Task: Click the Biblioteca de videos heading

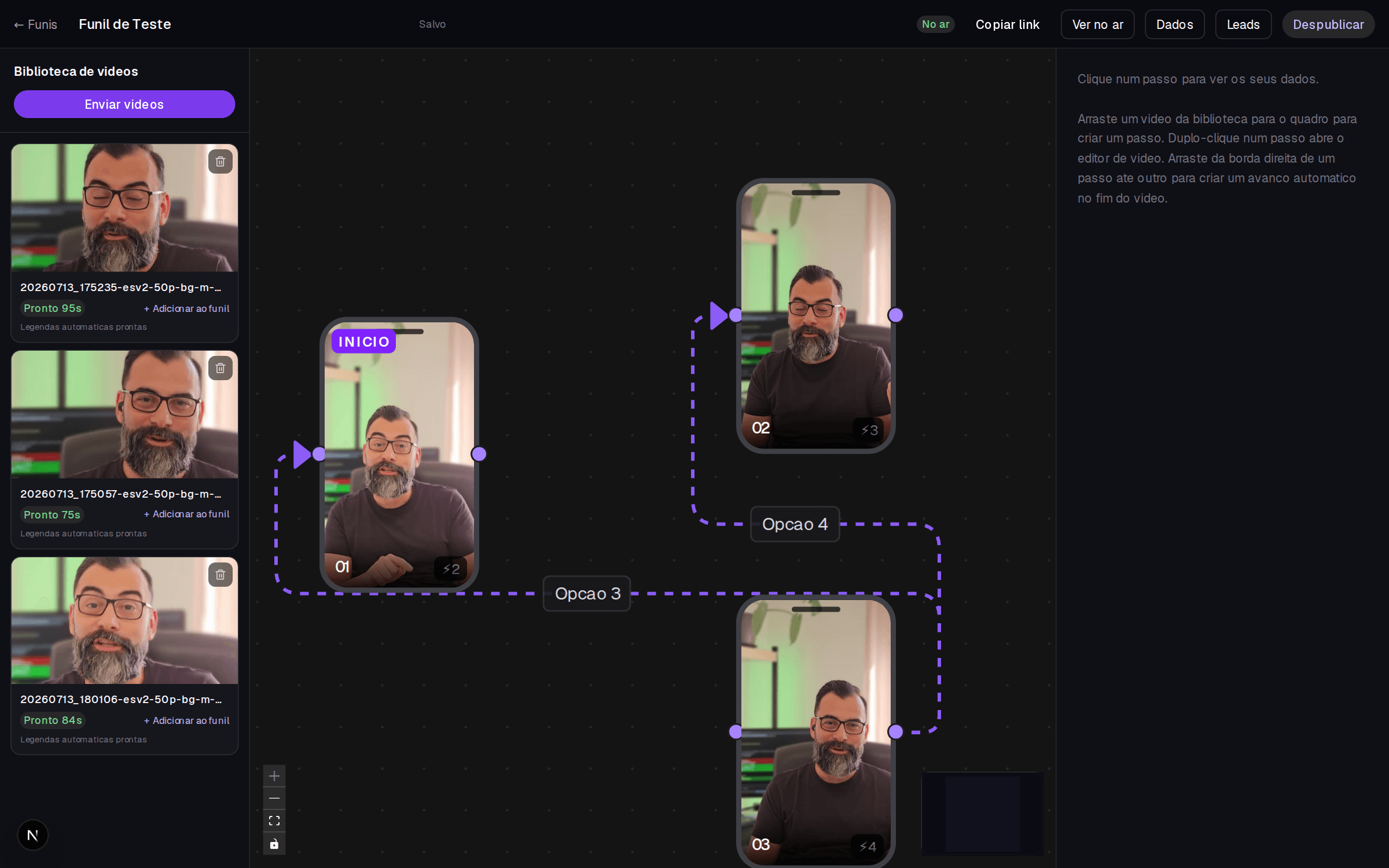Action: [76, 71]
